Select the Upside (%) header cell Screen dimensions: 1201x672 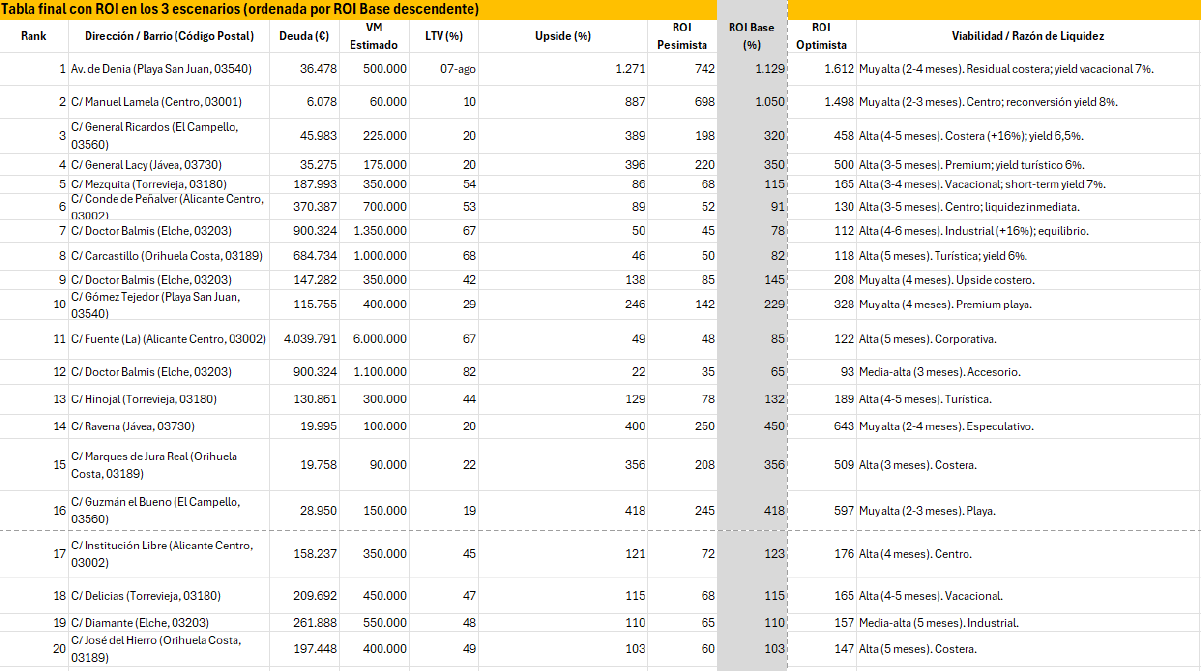coord(563,36)
